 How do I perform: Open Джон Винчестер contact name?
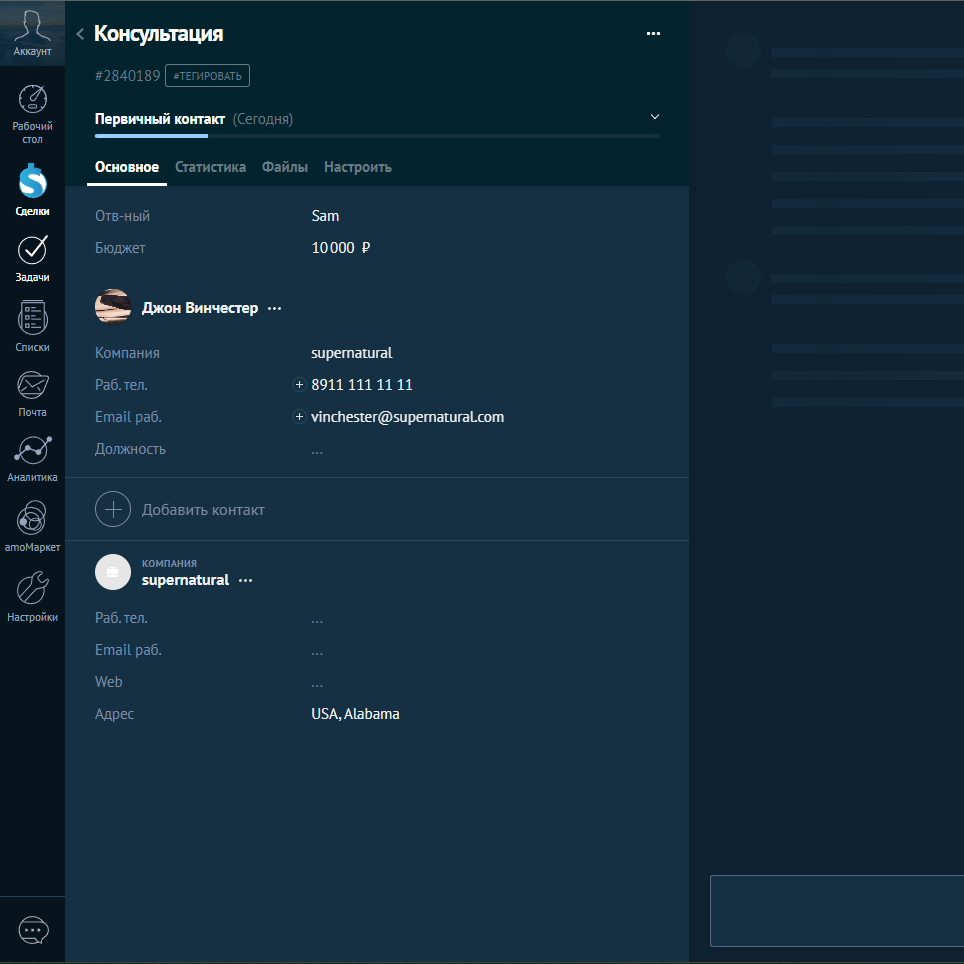200,308
